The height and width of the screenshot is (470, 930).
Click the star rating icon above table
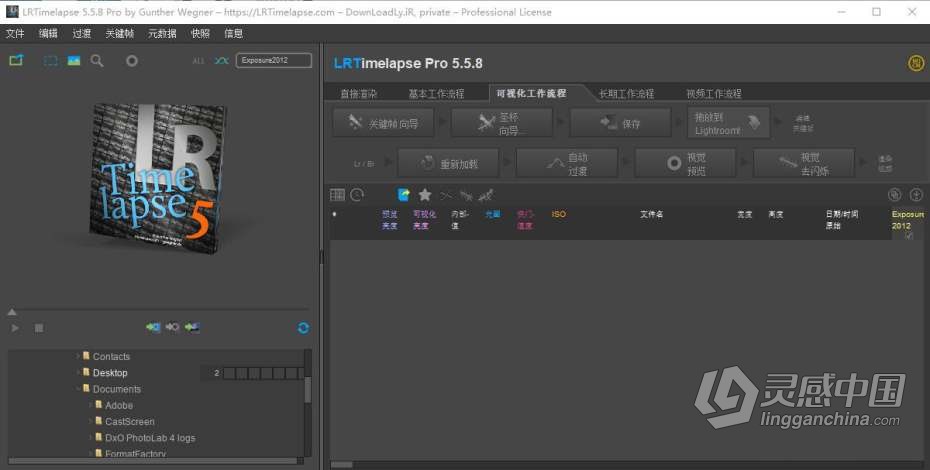click(x=425, y=195)
